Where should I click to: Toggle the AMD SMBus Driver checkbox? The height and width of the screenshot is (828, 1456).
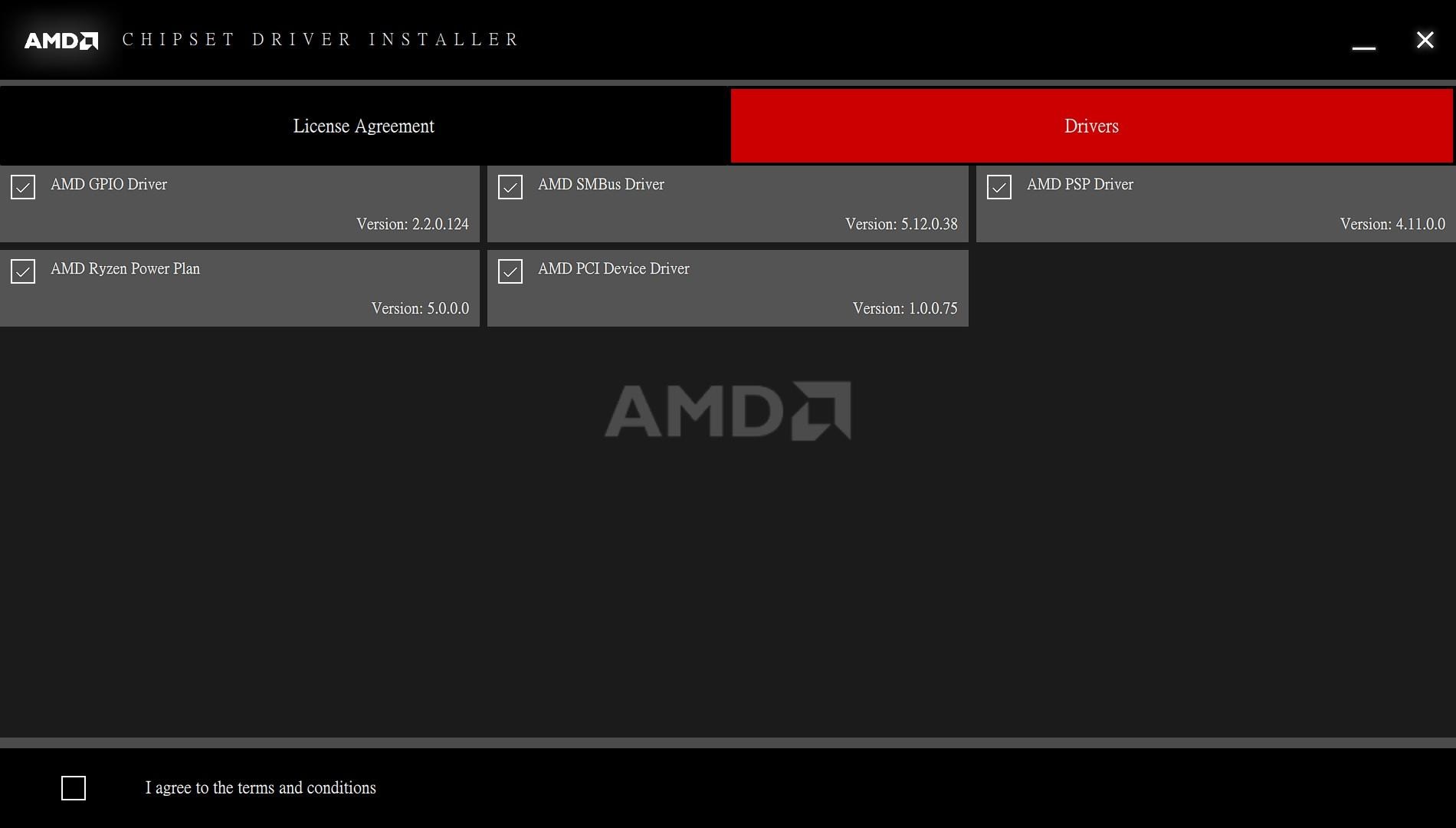point(510,187)
